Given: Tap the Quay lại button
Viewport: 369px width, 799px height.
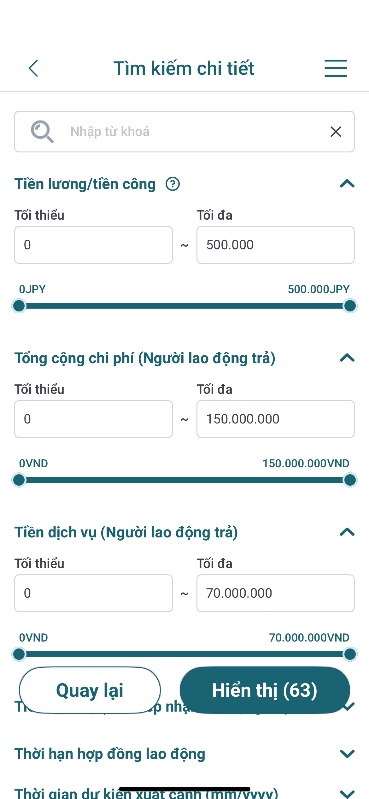Looking at the screenshot, I should 90,690.
